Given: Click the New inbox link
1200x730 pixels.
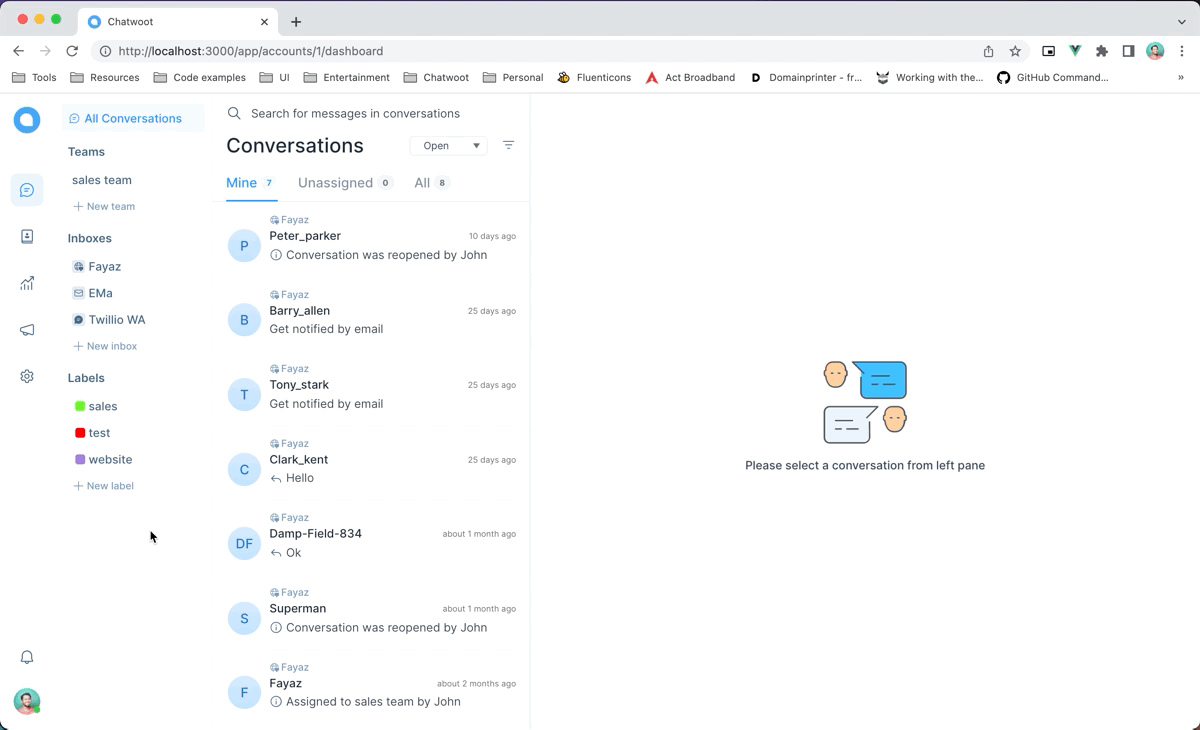Looking at the screenshot, I should 105,346.
